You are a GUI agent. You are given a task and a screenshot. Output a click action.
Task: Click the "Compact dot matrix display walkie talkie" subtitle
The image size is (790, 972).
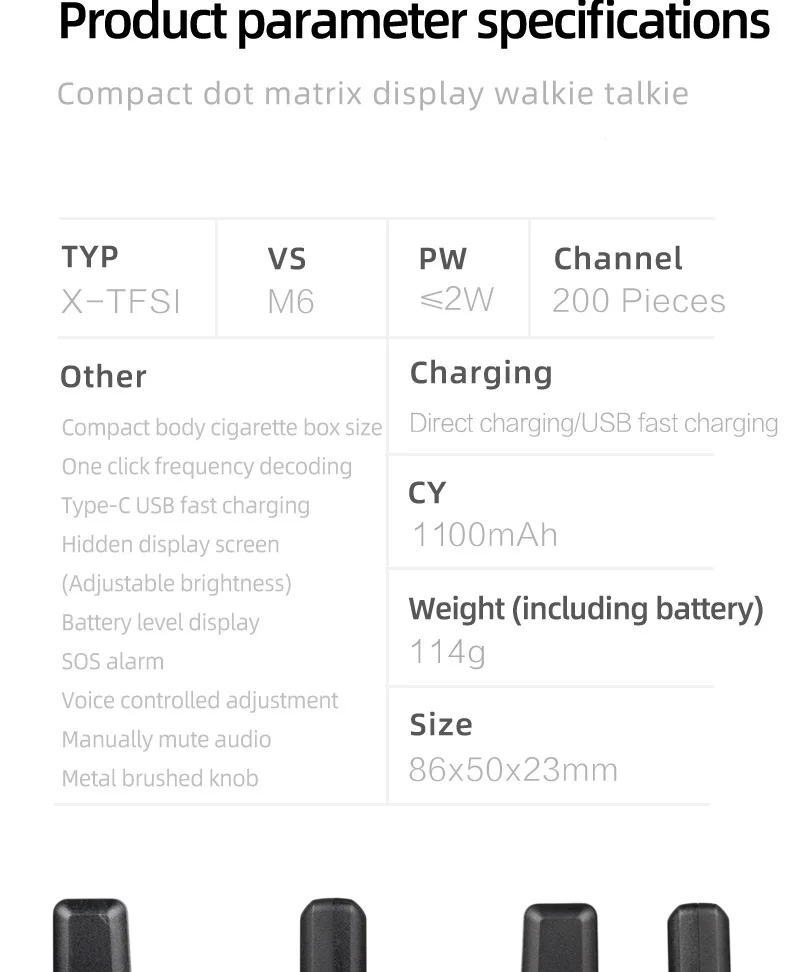click(373, 94)
